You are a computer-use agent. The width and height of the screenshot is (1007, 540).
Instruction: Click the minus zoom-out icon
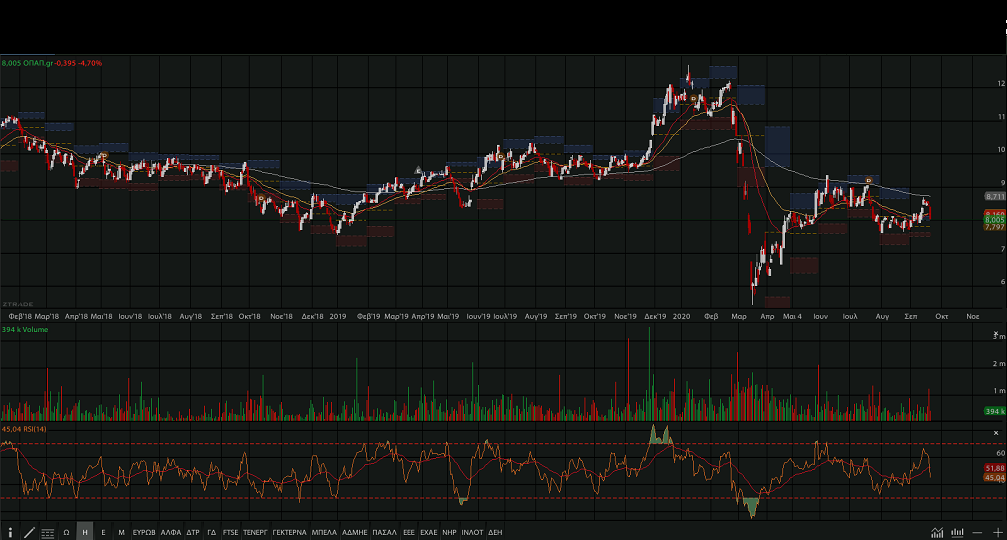tap(977, 532)
